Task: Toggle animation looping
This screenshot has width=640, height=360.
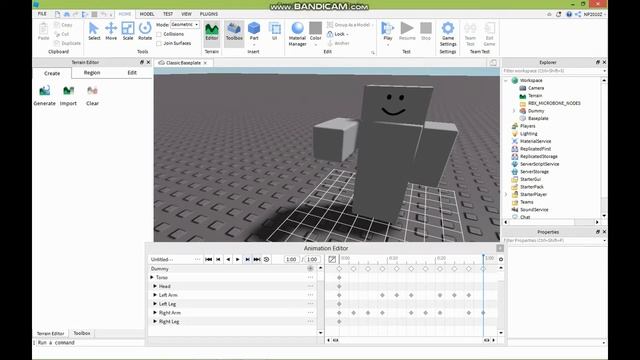Action: coord(267,259)
